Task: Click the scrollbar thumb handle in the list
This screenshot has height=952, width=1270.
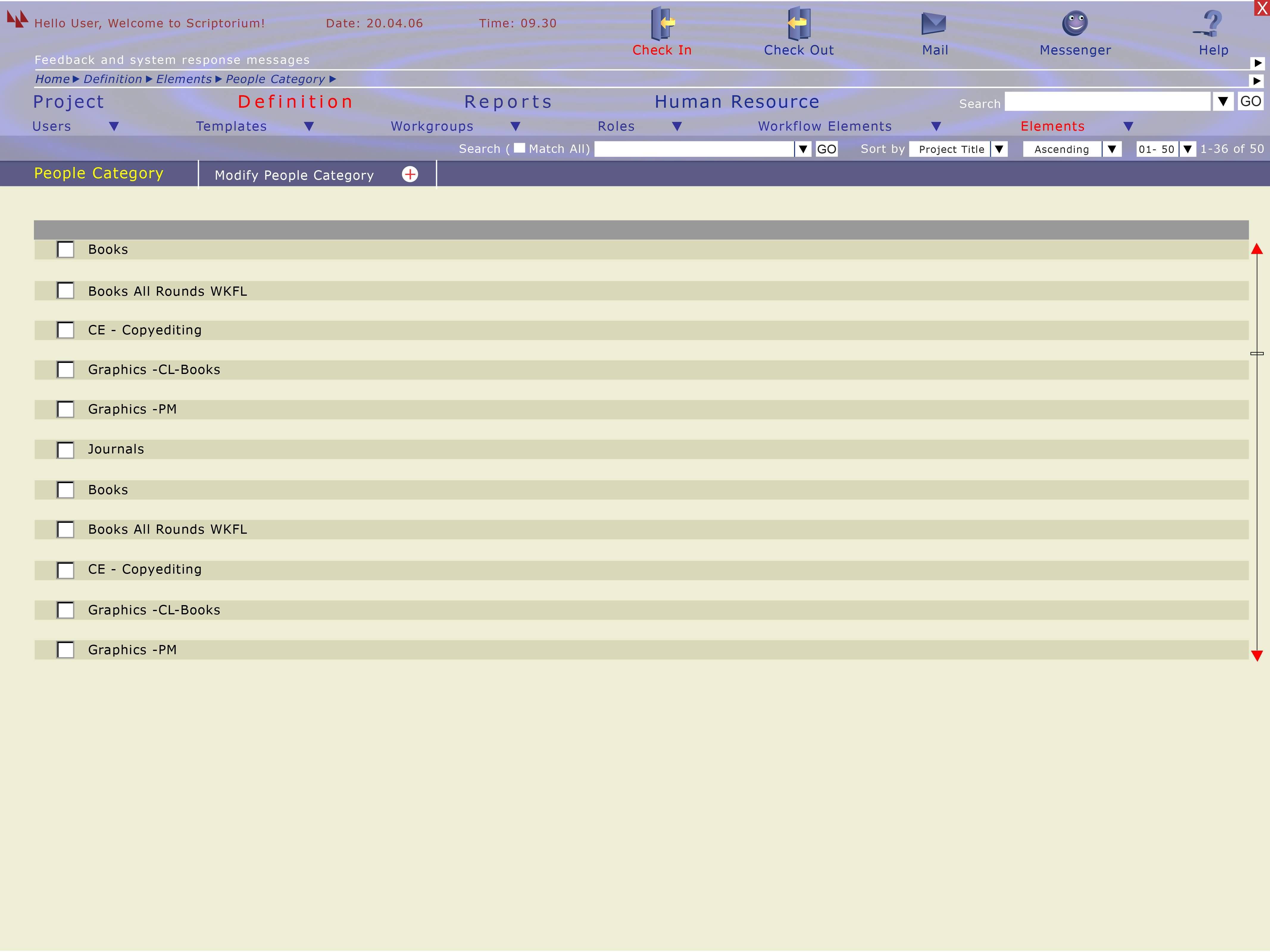Action: 1257,353
